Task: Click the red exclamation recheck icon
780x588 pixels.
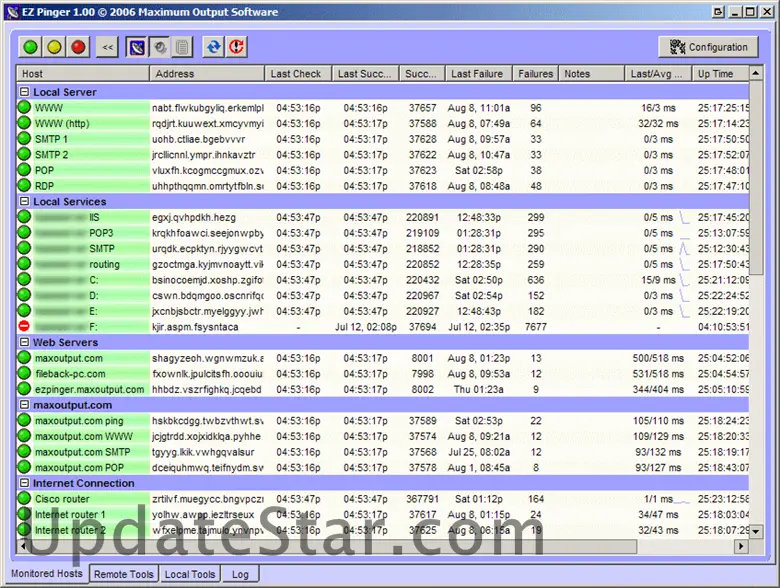Action: [x=237, y=47]
